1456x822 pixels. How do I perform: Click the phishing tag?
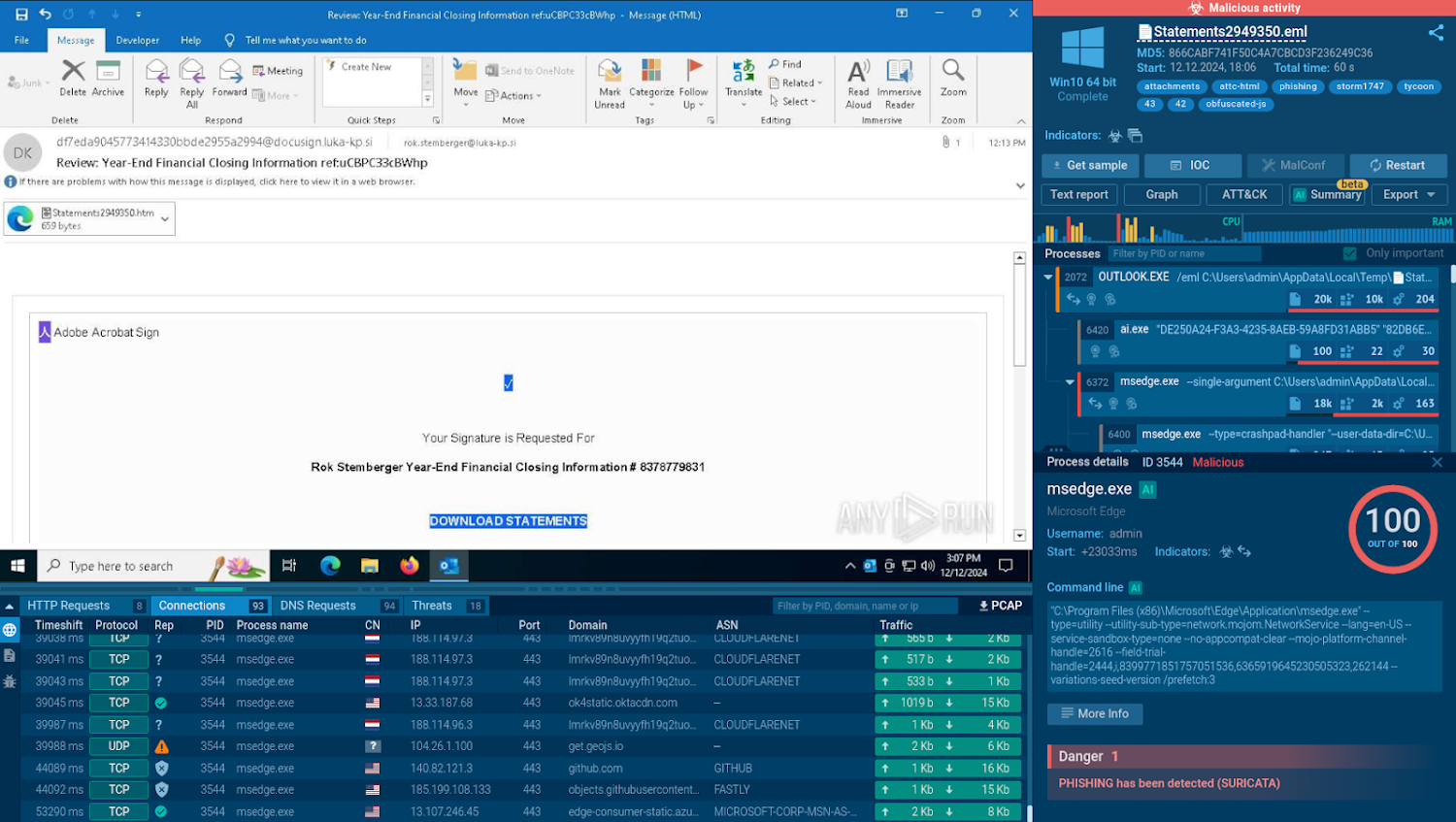click(x=1298, y=86)
